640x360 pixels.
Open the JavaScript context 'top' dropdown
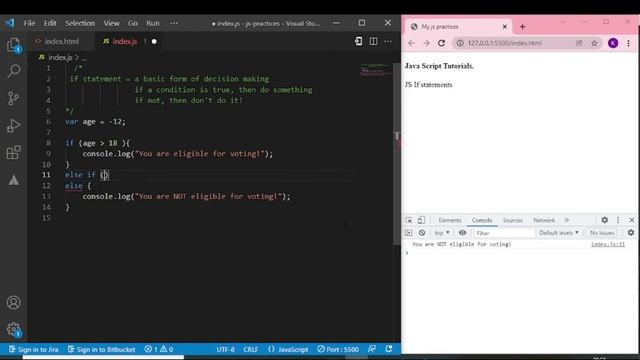(x=442, y=233)
